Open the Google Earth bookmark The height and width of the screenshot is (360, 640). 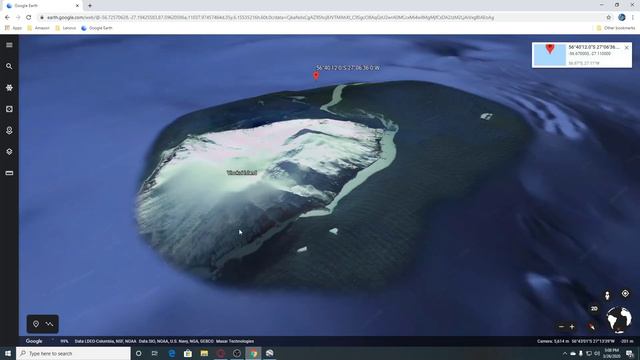pos(97,28)
